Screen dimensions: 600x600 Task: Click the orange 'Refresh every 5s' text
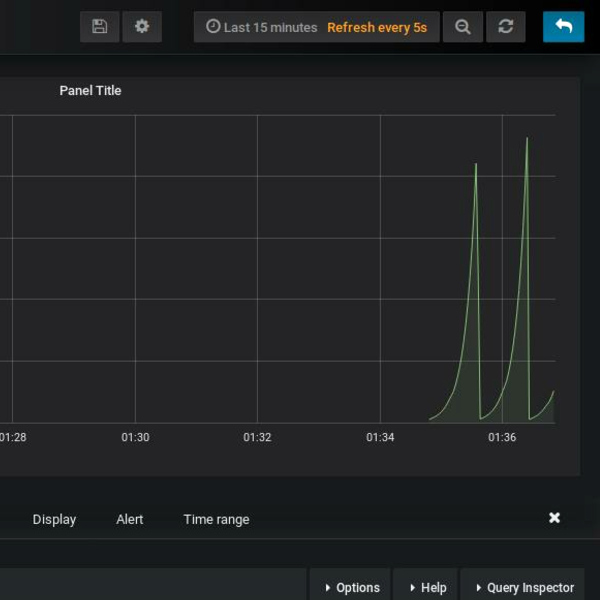[376, 27]
